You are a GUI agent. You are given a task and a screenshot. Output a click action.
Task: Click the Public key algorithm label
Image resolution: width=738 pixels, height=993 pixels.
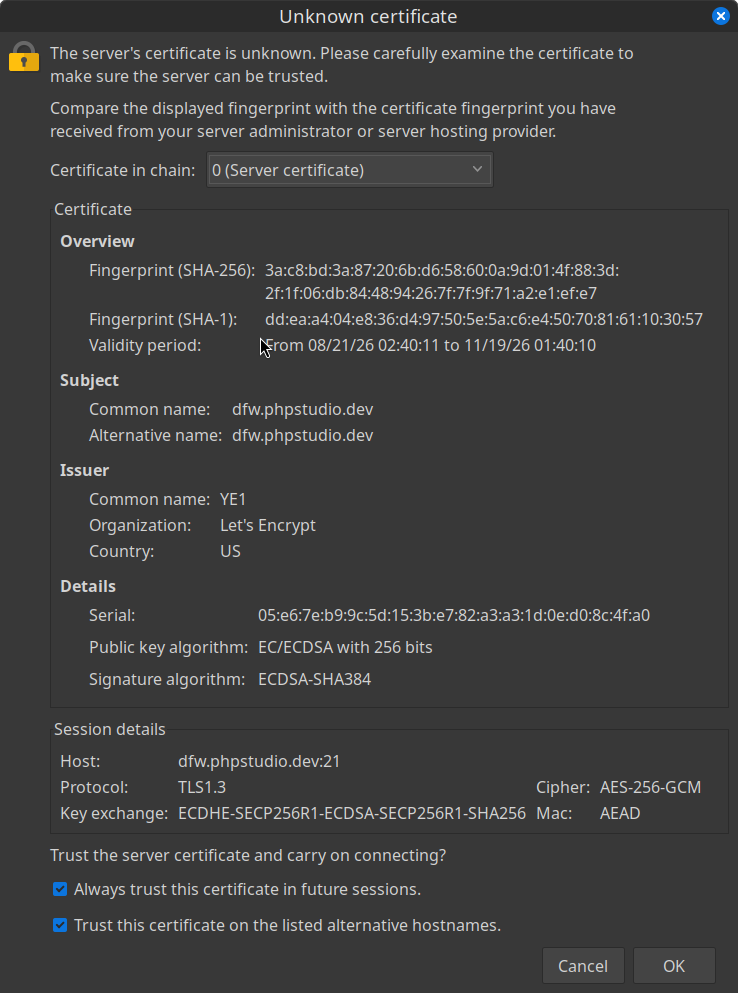coord(169,647)
